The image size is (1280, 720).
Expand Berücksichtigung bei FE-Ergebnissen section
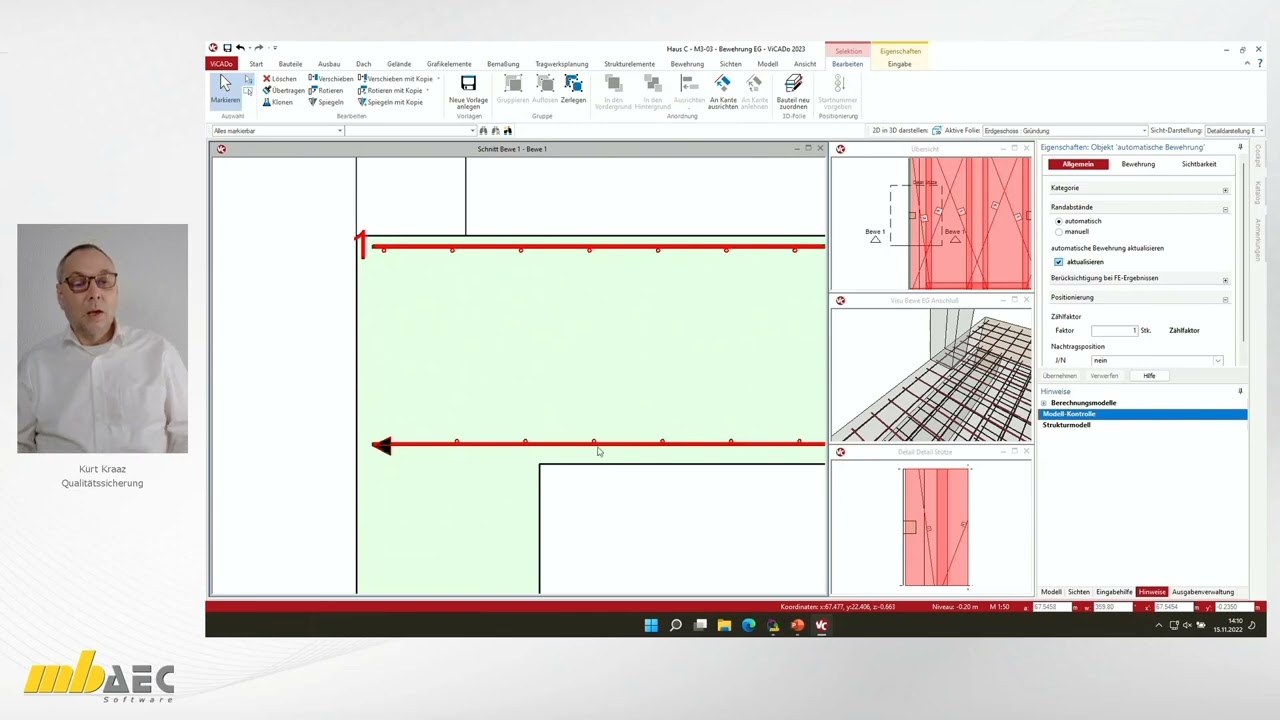(1225, 280)
